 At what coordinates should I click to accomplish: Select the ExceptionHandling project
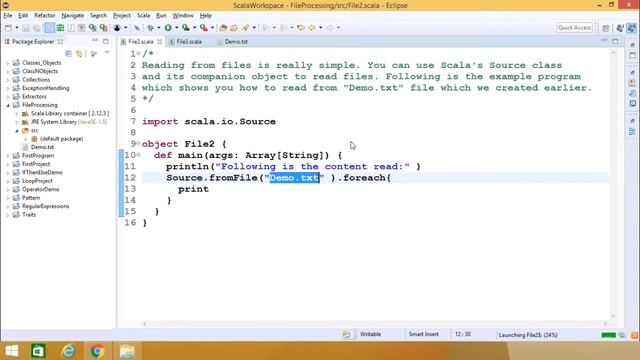[x=45, y=88]
